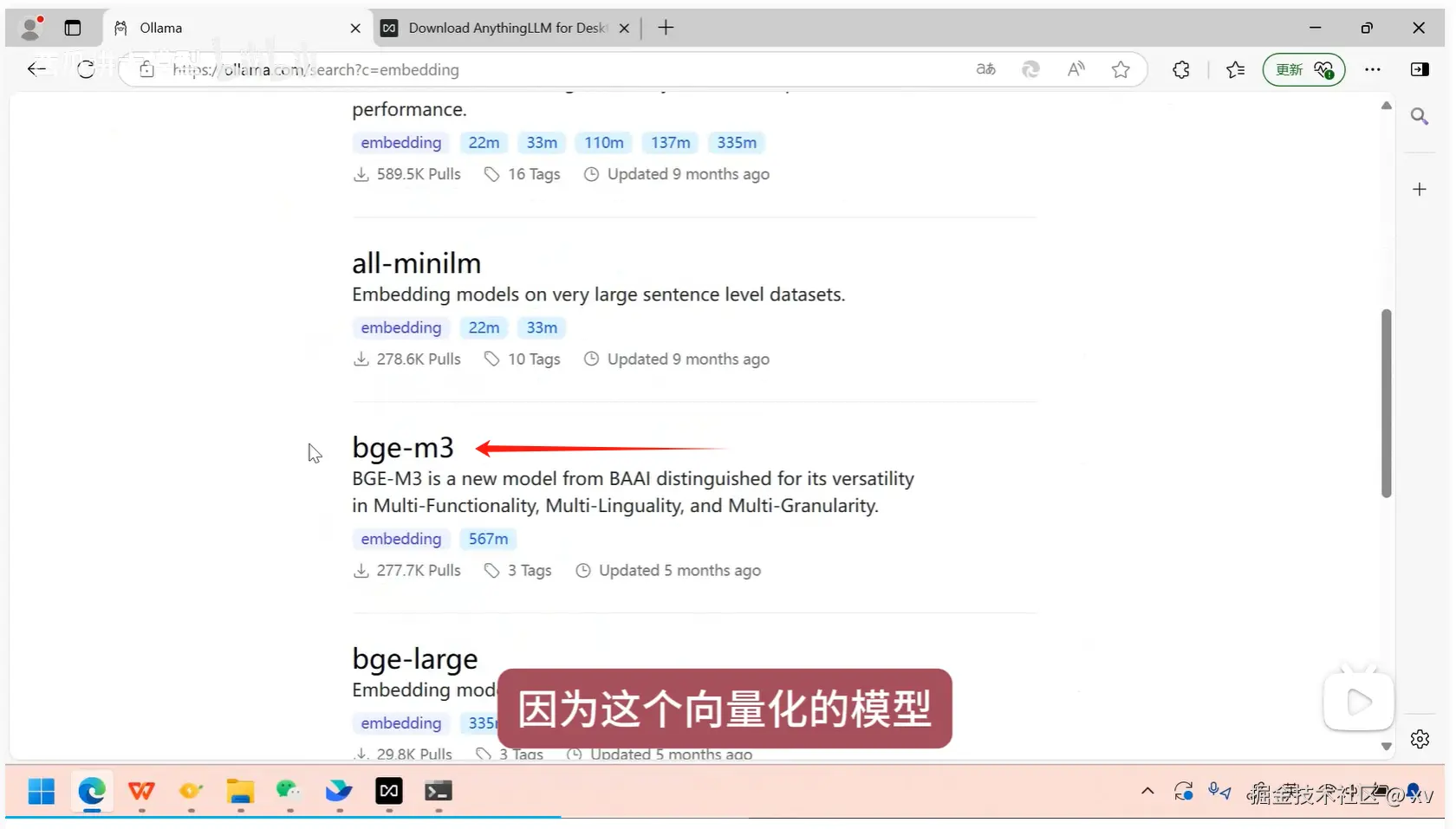Close the Download AnythingLLM tab
Screen dimensions: 1456x829
click(624, 28)
